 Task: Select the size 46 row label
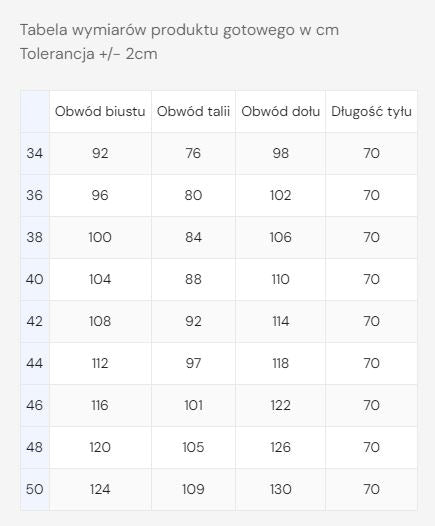pyautogui.click(x=35, y=405)
